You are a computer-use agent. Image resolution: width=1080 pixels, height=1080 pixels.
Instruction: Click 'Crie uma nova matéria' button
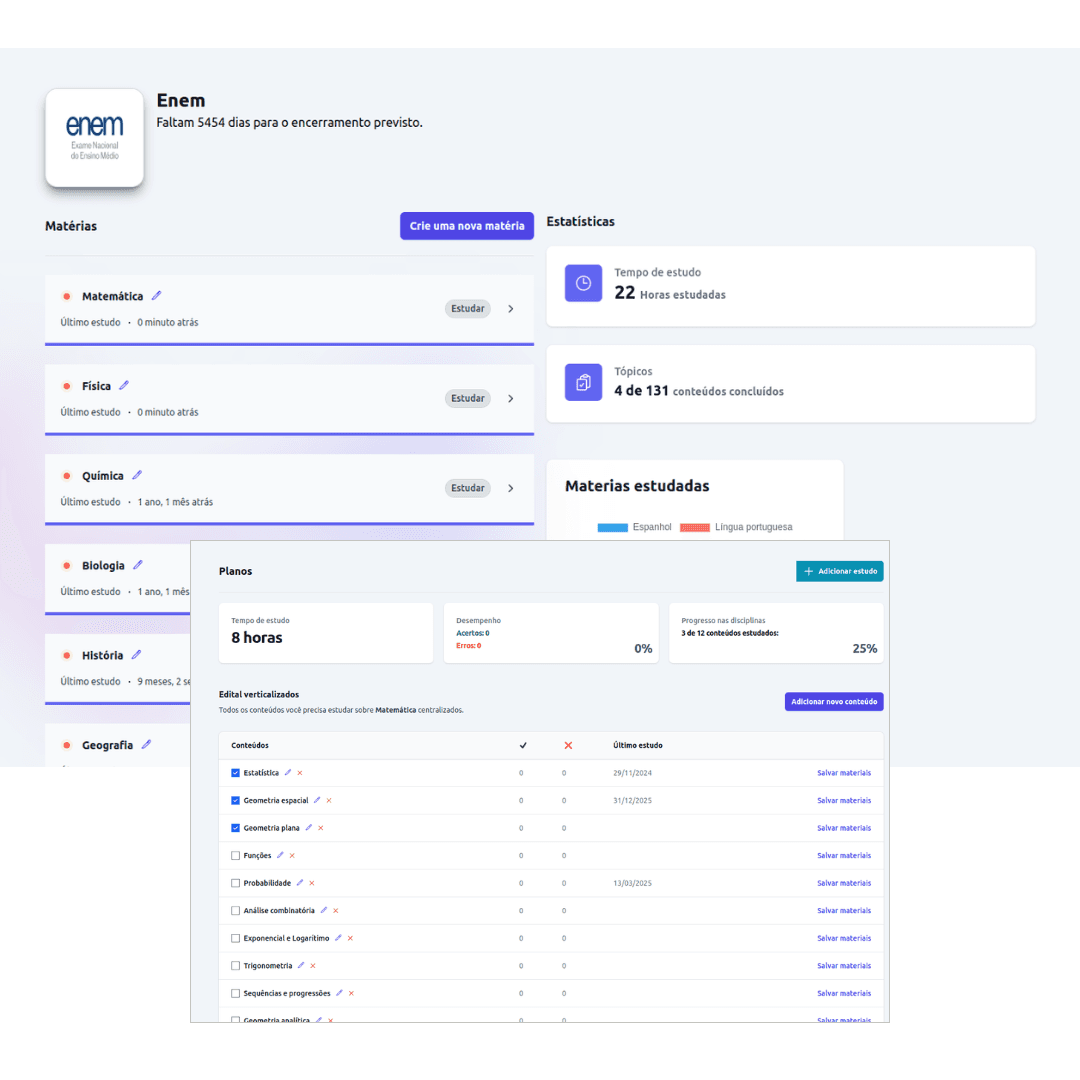point(466,226)
